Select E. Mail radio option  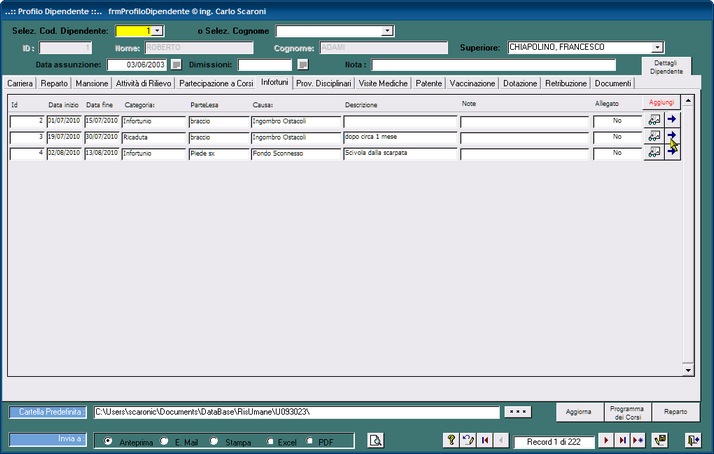[164, 441]
